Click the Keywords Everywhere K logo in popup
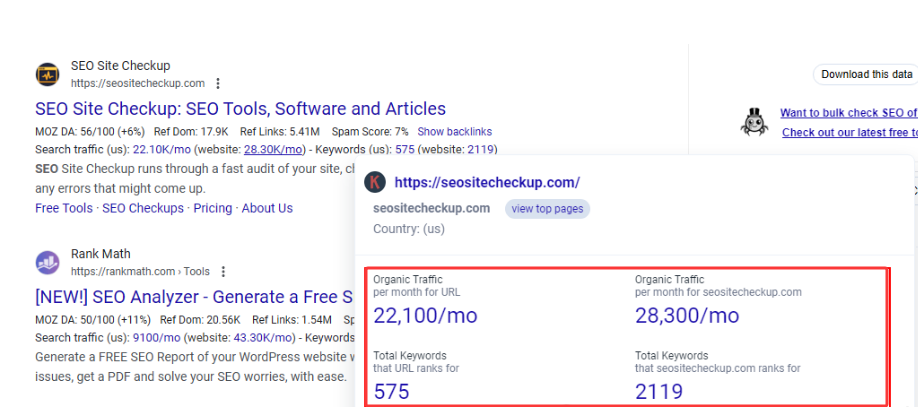The height and width of the screenshot is (407, 918). 375,182
